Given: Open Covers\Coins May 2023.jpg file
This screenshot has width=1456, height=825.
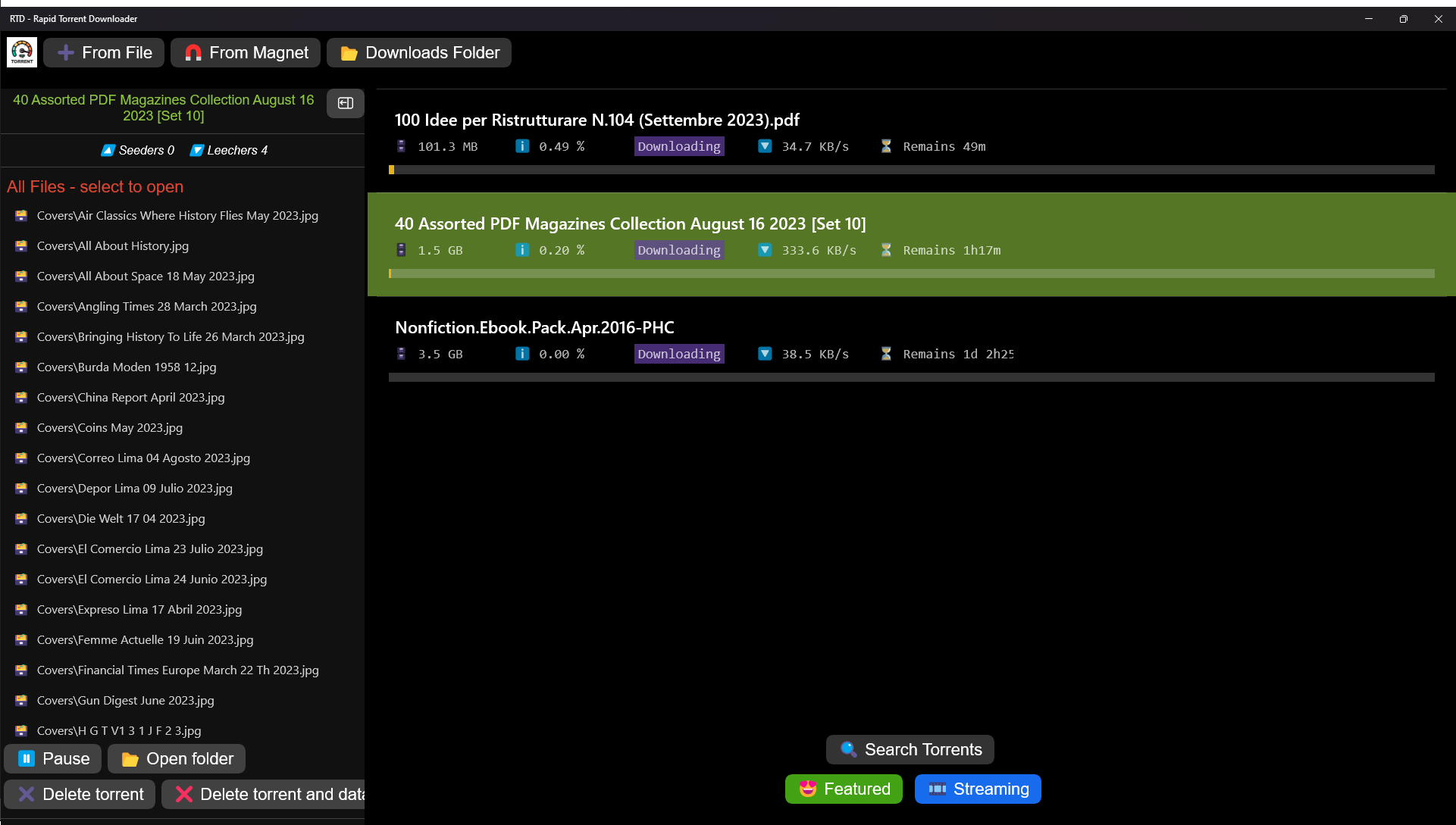Looking at the screenshot, I should (x=109, y=427).
